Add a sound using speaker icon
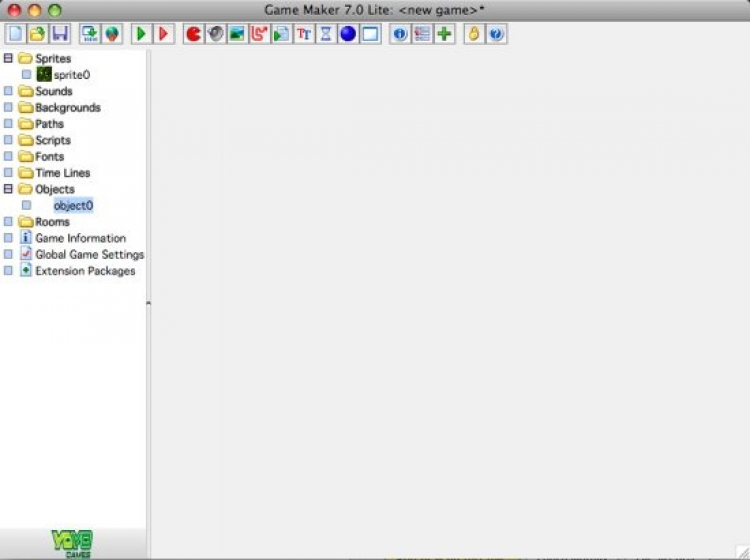The height and width of the screenshot is (560, 750). 215,34
